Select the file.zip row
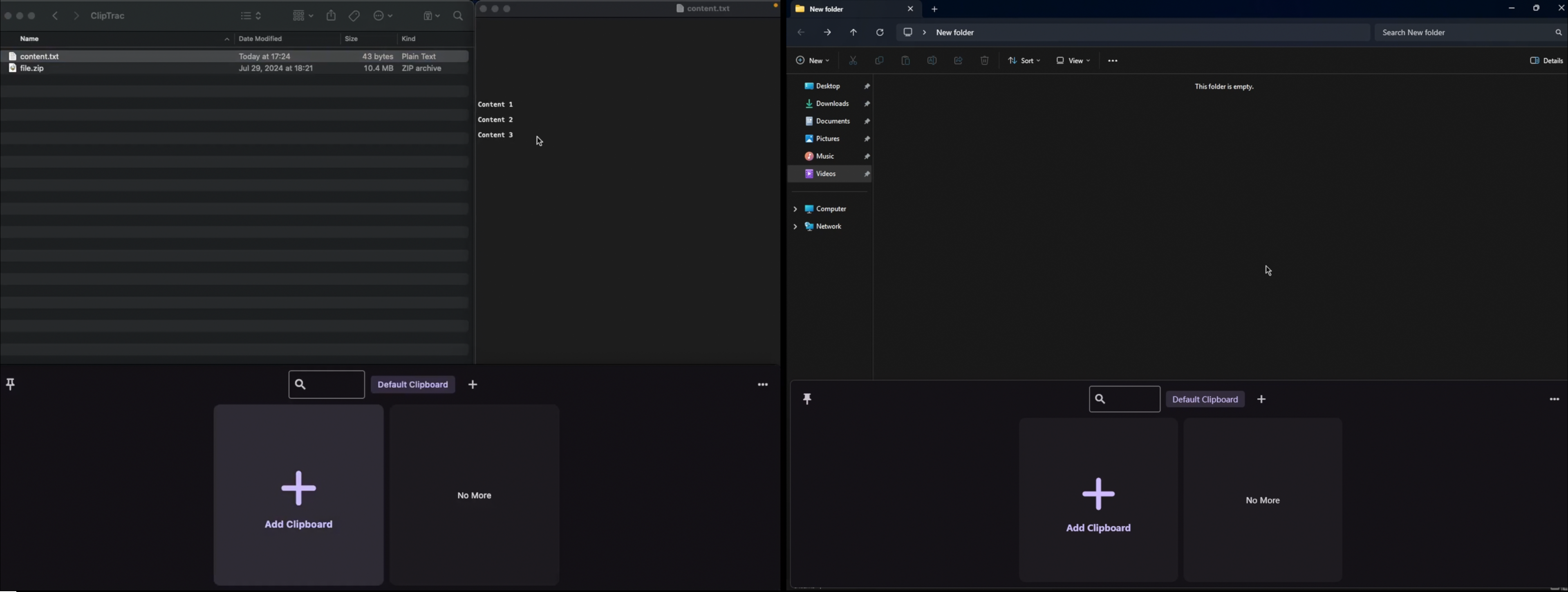1568x592 pixels. click(x=234, y=69)
